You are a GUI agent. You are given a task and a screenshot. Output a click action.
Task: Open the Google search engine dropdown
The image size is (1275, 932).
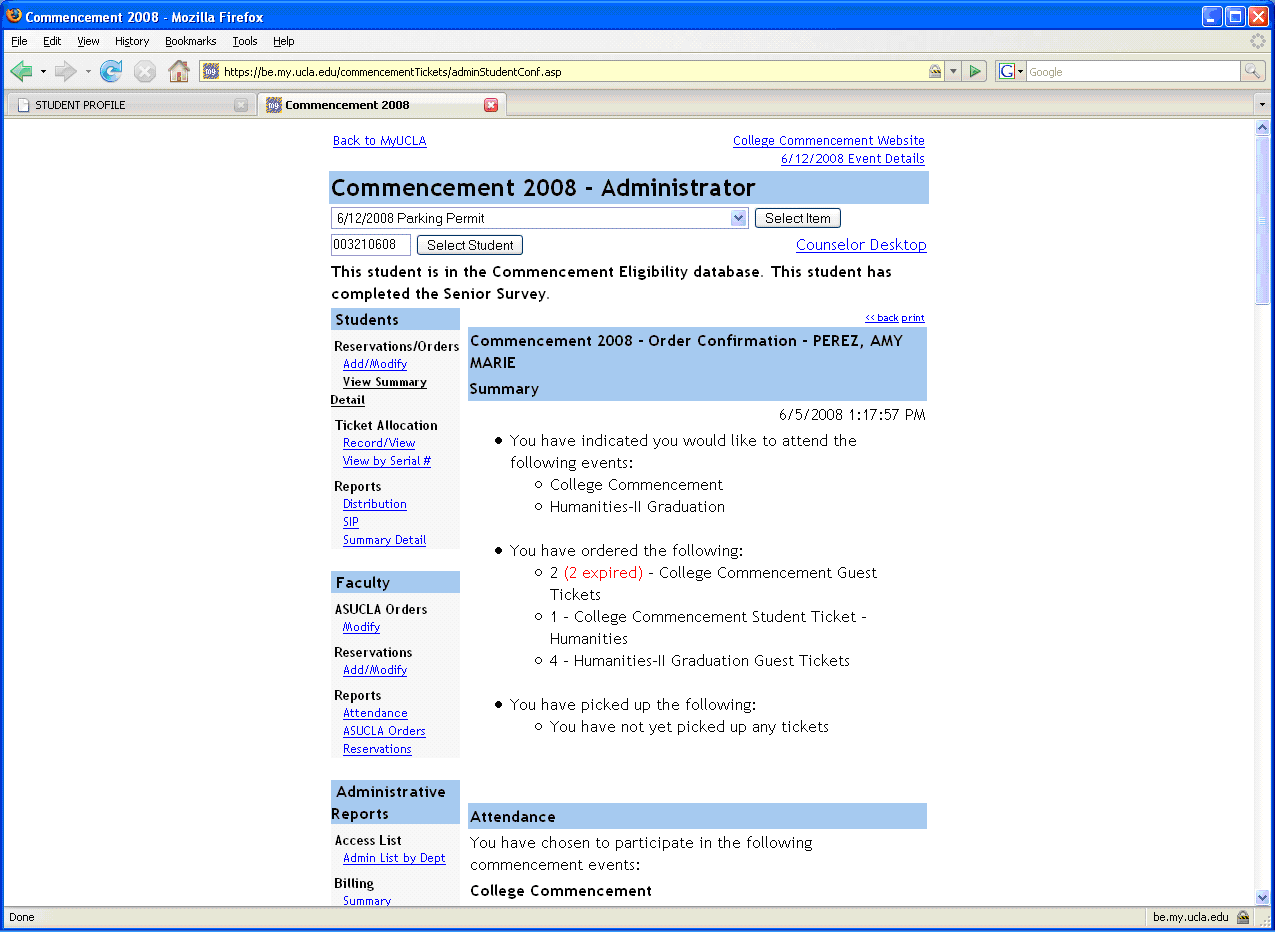pyautogui.click(x=1012, y=71)
